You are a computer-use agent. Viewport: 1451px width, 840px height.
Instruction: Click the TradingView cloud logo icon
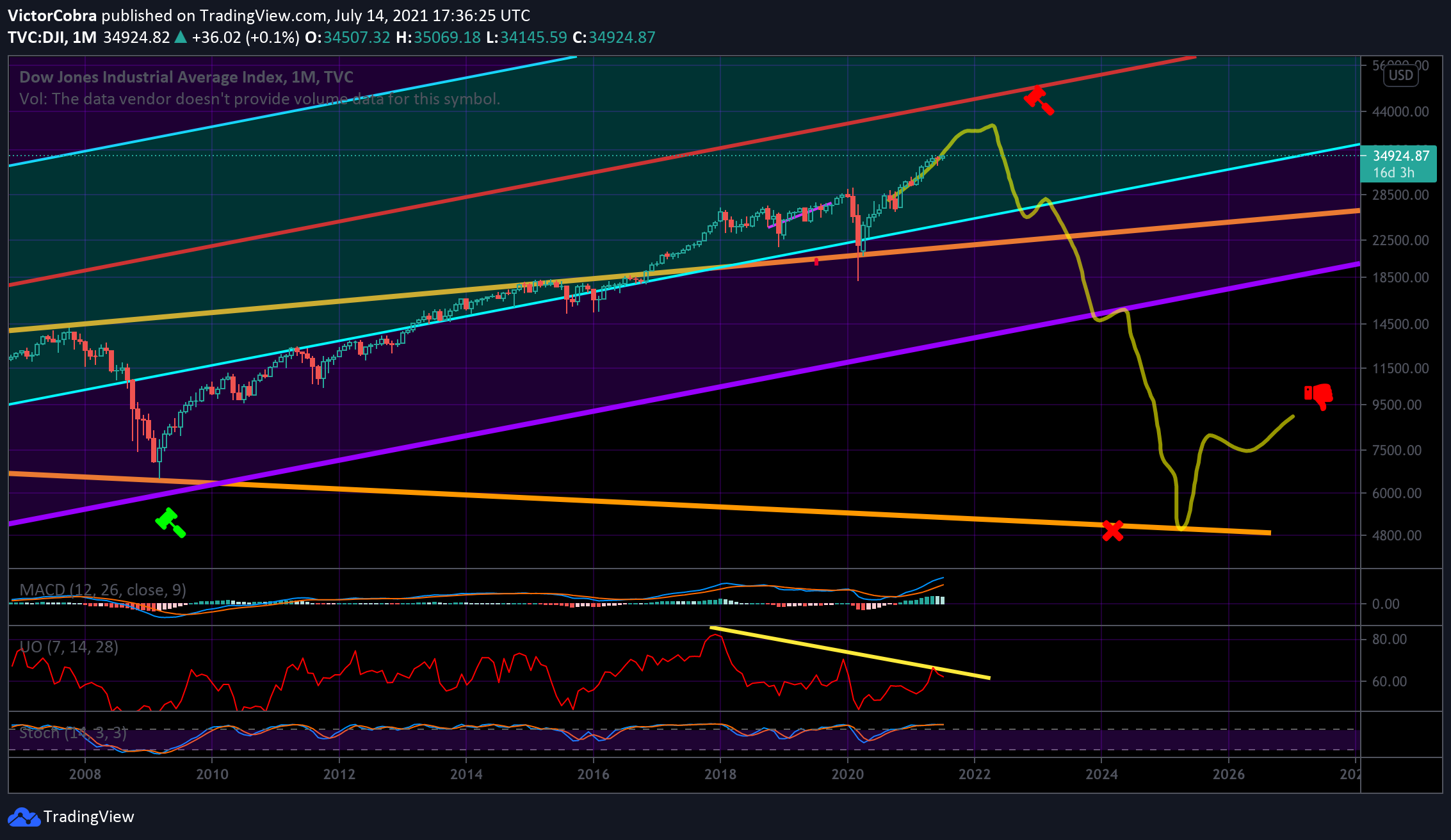[x=23, y=817]
